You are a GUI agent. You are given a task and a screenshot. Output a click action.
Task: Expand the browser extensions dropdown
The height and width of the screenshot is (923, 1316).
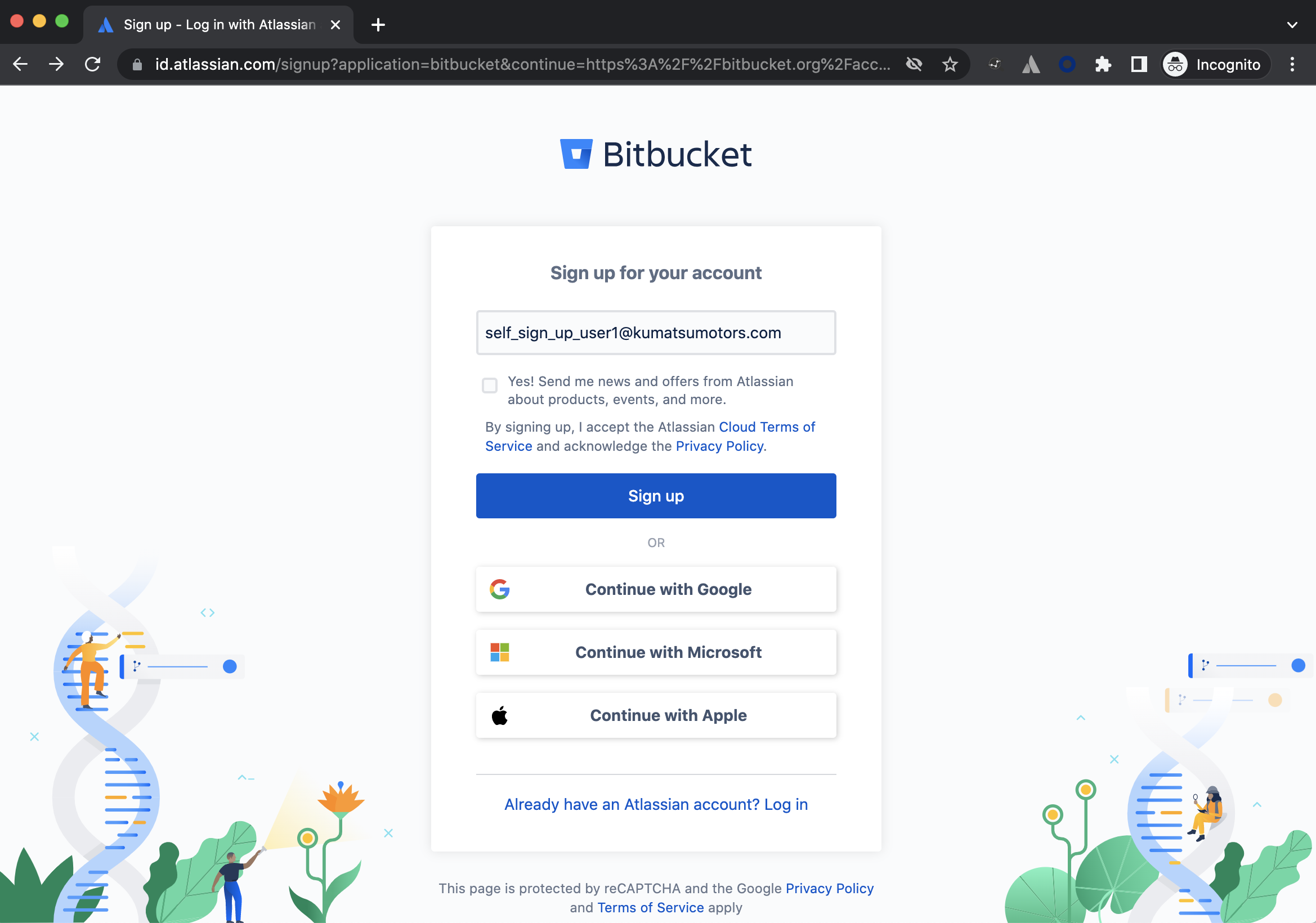coord(1101,64)
